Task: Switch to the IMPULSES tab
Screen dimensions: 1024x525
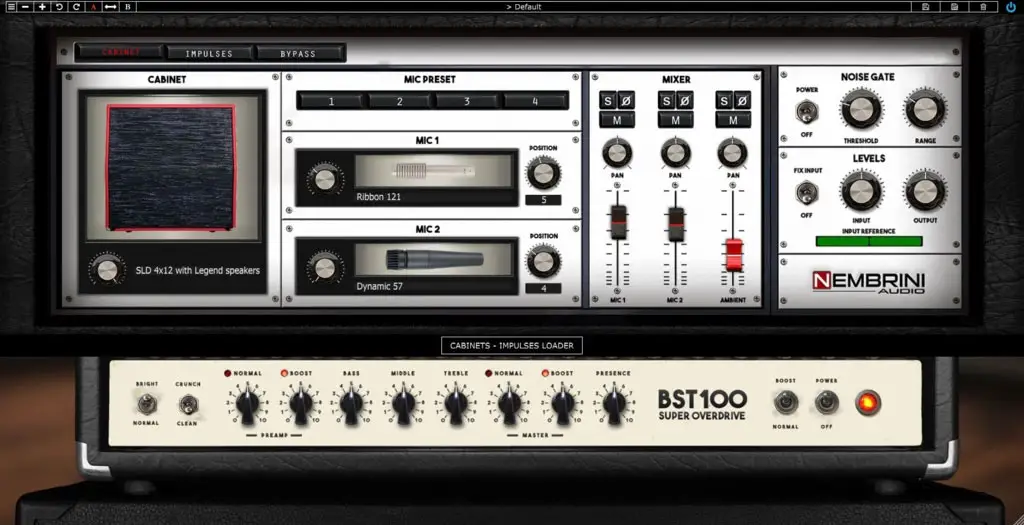Action: click(209, 53)
